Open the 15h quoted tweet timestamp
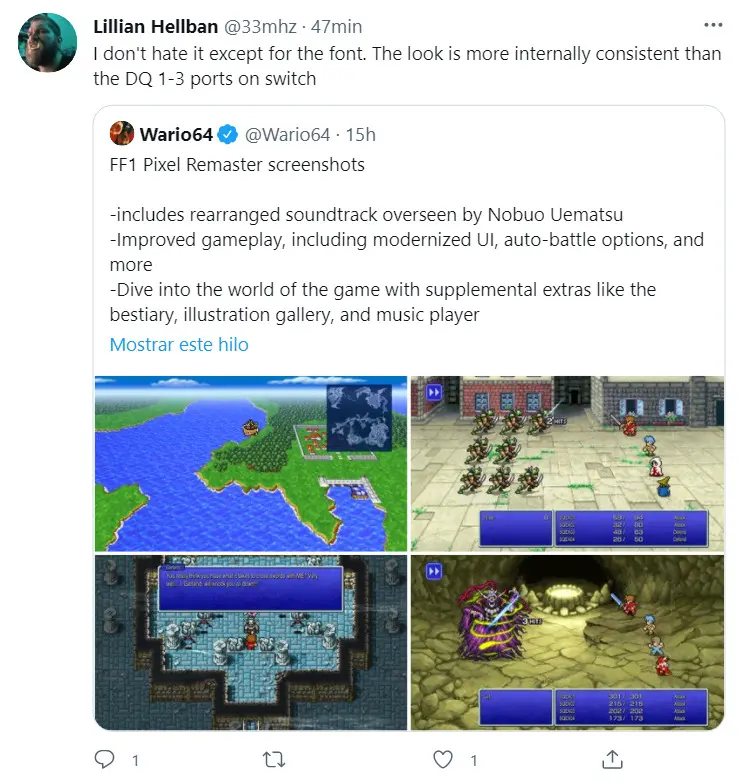 pyautogui.click(x=361, y=135)
